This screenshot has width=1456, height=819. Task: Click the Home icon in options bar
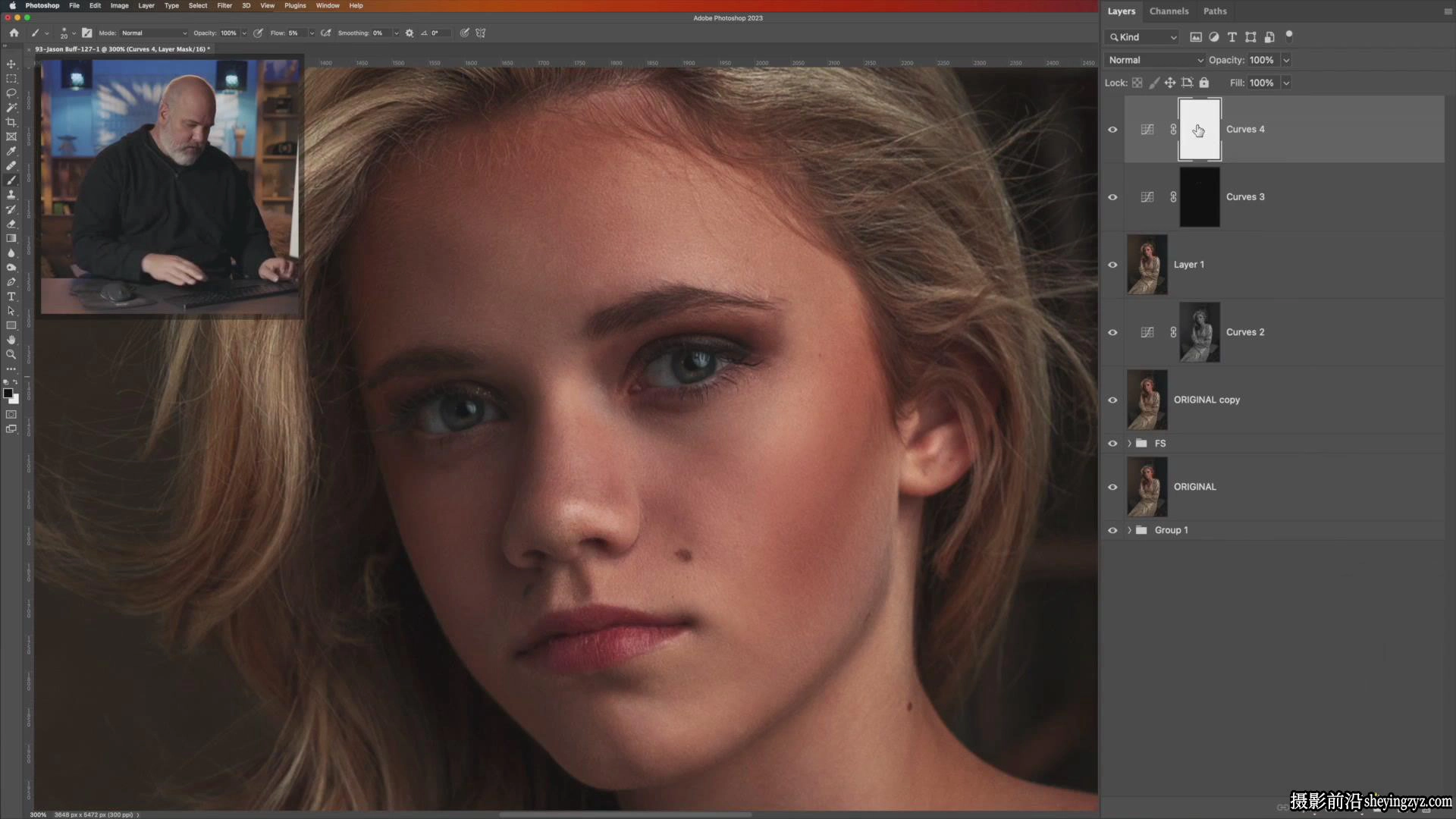[x=14, y=33]
